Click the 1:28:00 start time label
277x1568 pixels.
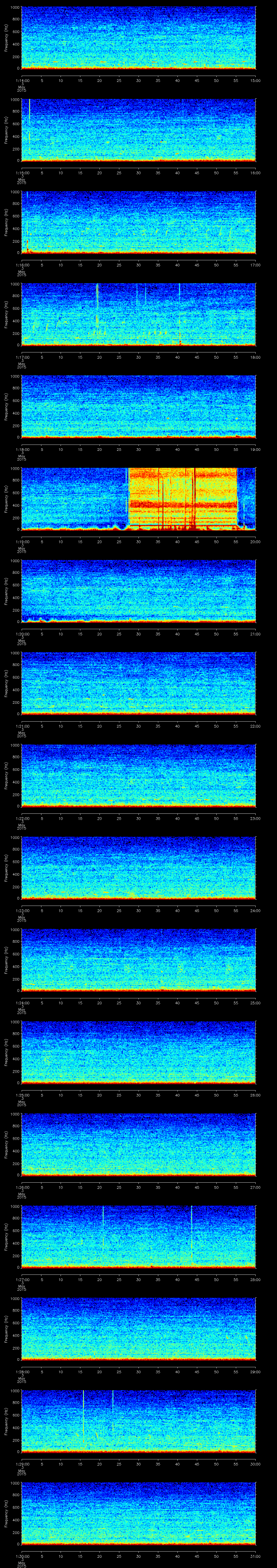(x=21, y=1371)
